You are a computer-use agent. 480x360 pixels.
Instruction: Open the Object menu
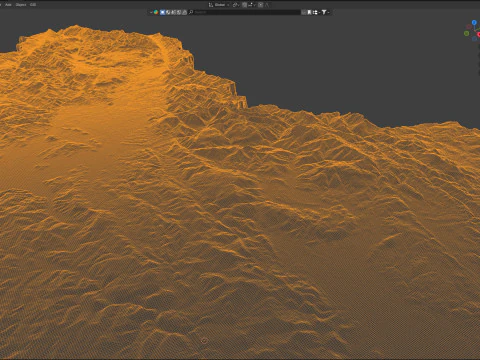tap(21, 5)
